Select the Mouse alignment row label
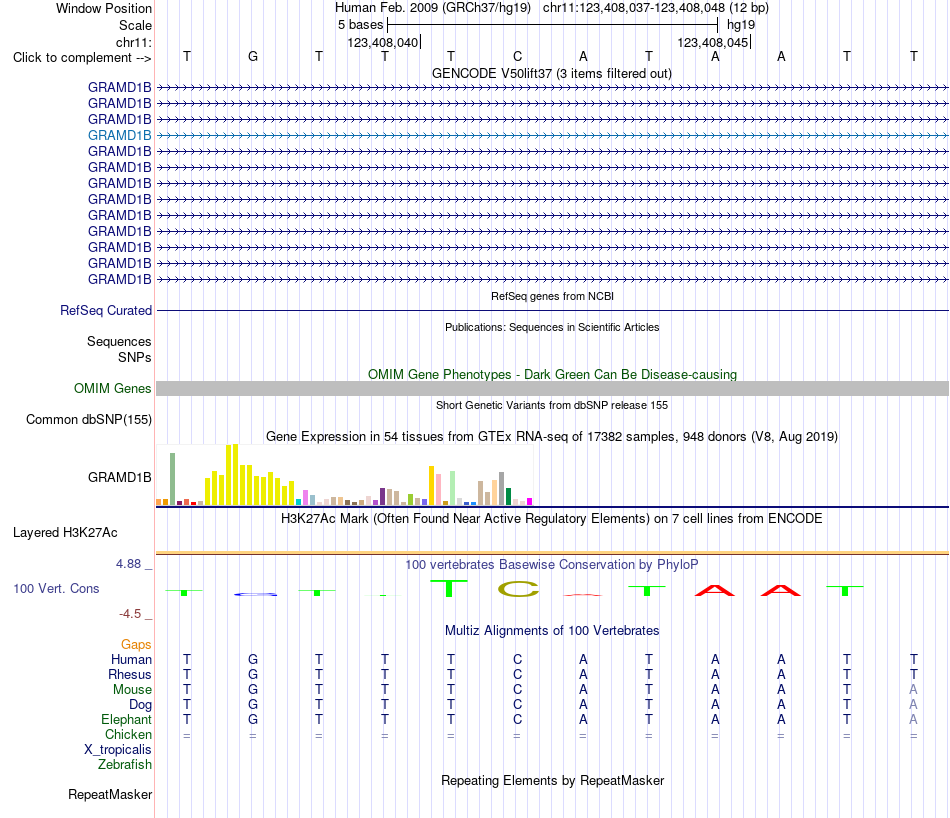The height and width of the screenshot is (818, 950). pyautogui.click(x=132, y=690)
